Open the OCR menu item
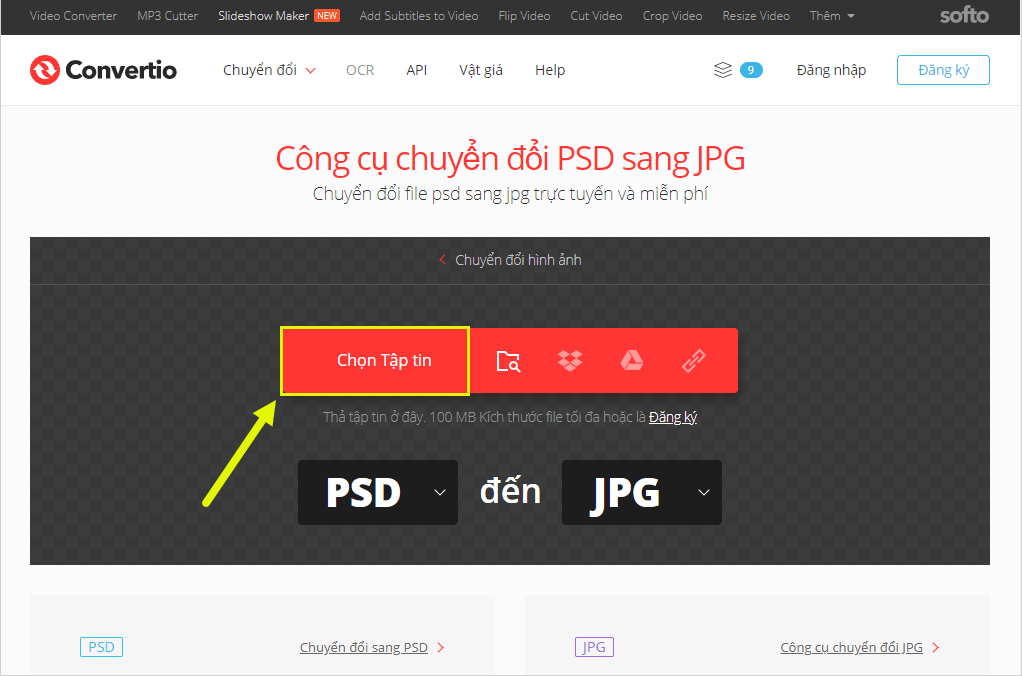 click(360, 70)
